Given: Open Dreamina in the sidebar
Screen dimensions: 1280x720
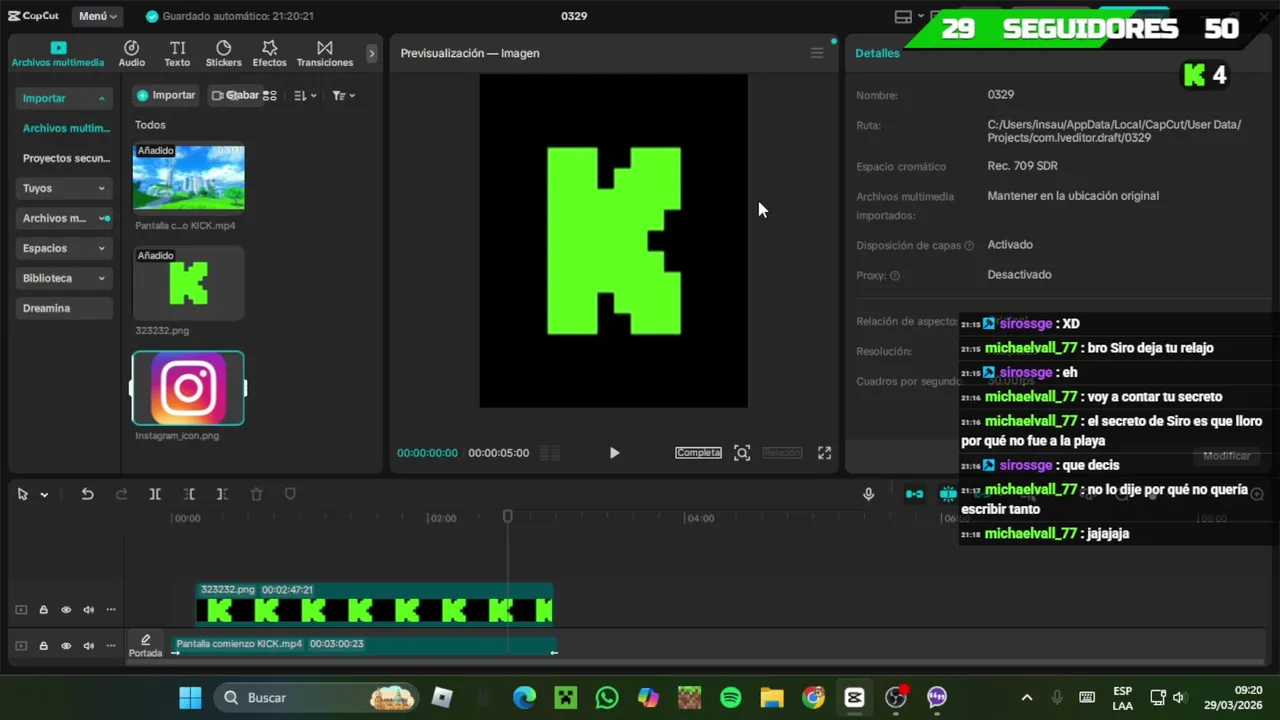Looking at the screenshot, I should pos(66,308).
